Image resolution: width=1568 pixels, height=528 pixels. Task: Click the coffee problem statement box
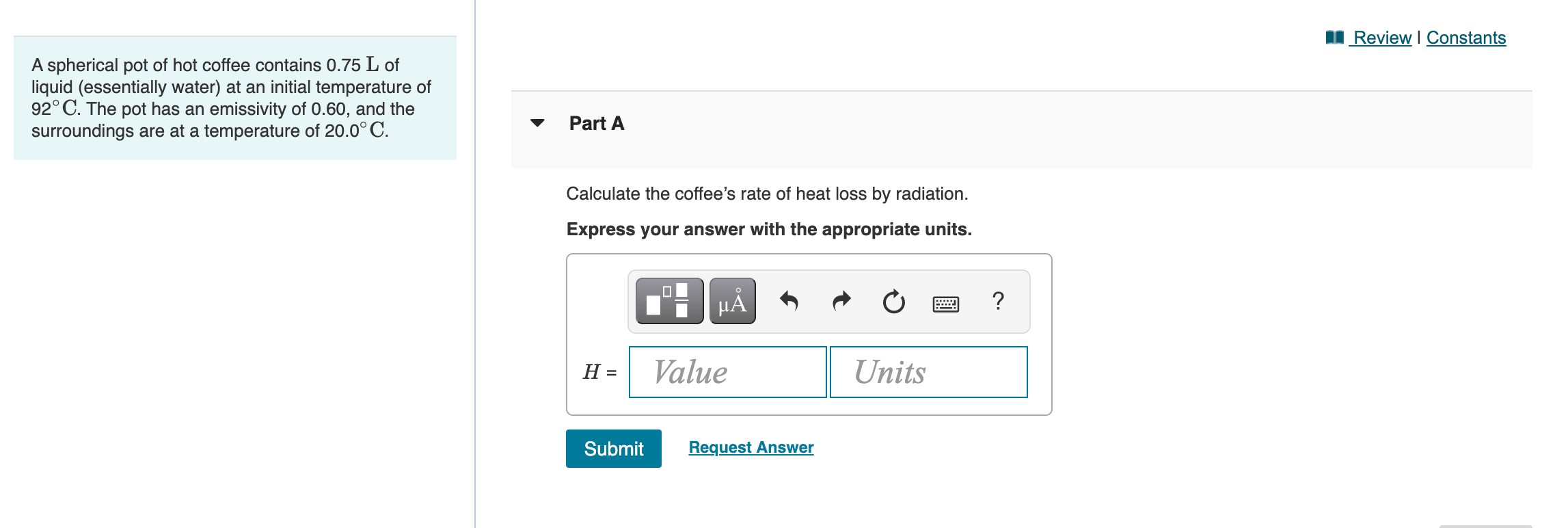(x=235, y=98)
